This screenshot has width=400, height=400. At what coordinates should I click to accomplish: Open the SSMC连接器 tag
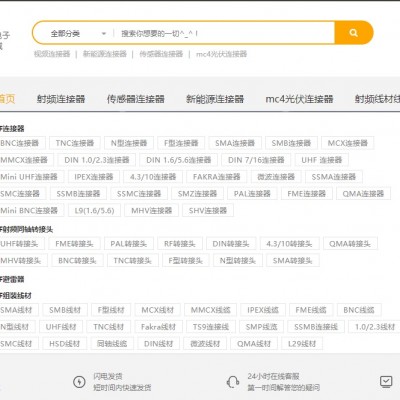(x=139, y=194)
